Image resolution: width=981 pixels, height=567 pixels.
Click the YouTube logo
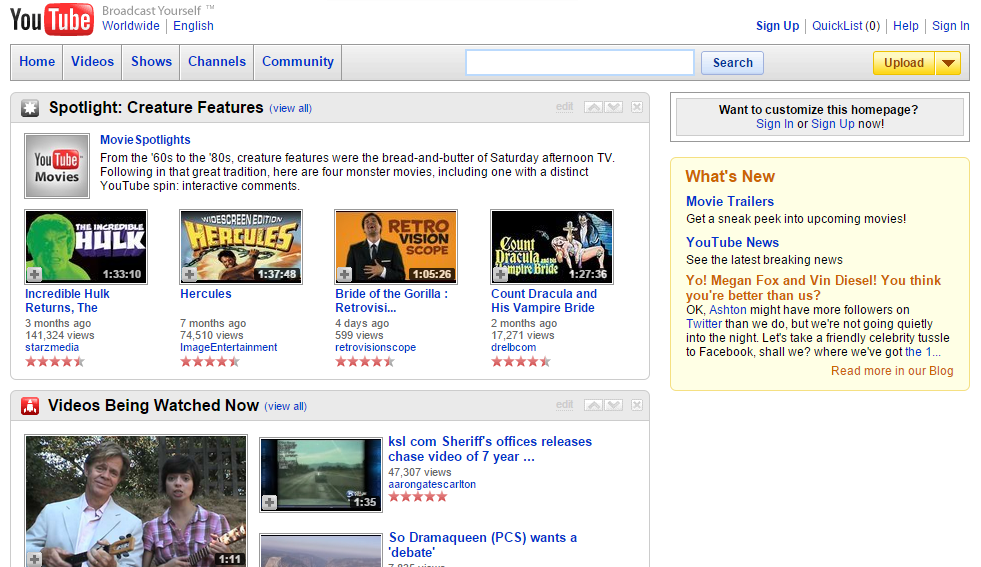coord(52,19)
